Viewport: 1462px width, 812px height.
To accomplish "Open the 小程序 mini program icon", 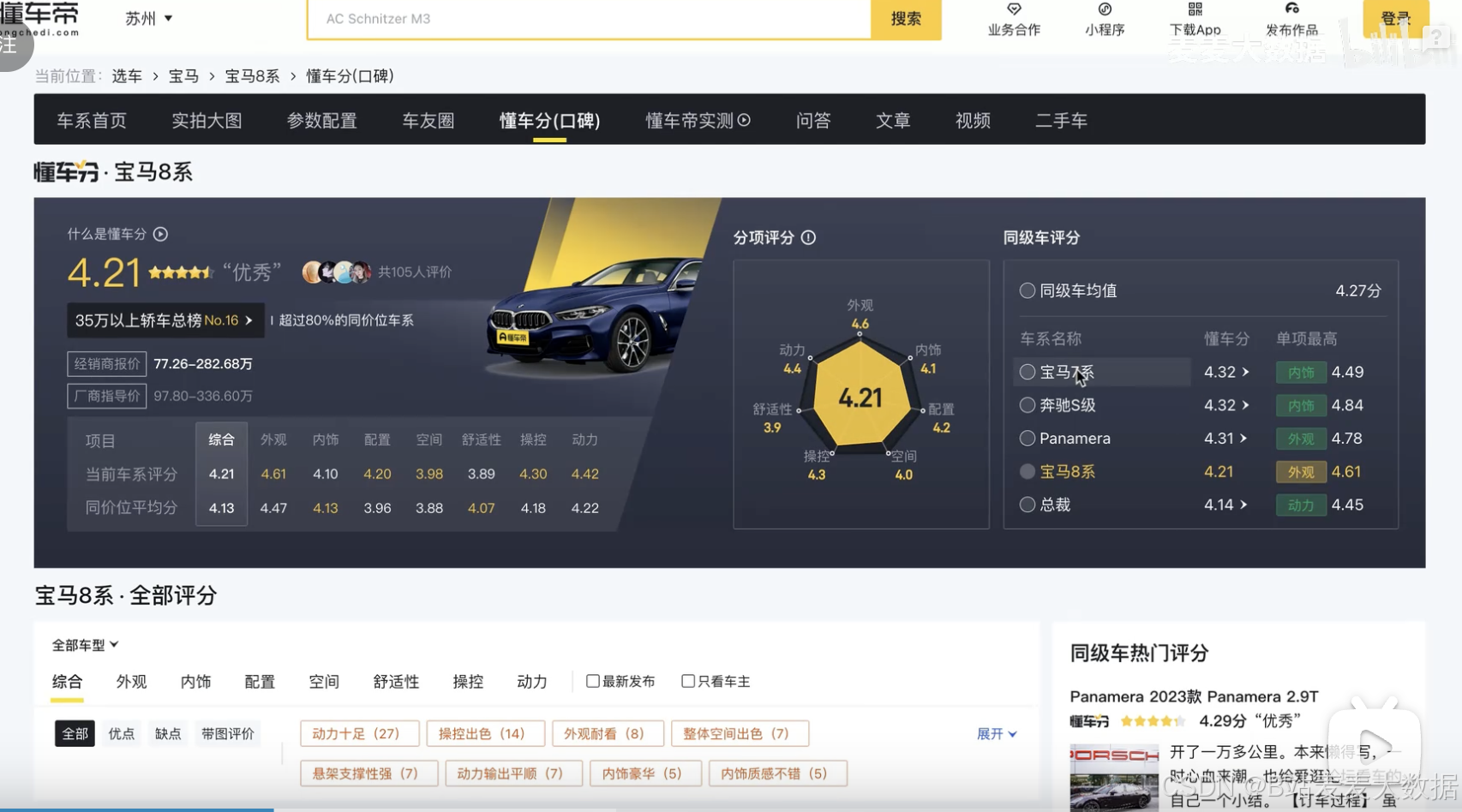I will (1105, 9).
